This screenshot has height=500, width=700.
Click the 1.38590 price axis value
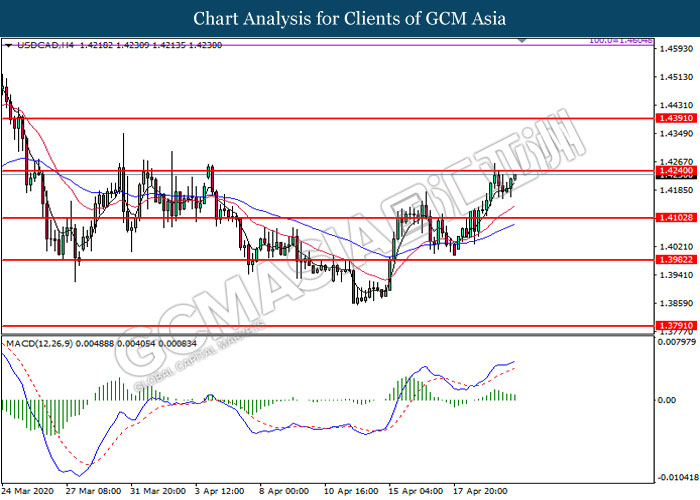coord(676,304)
